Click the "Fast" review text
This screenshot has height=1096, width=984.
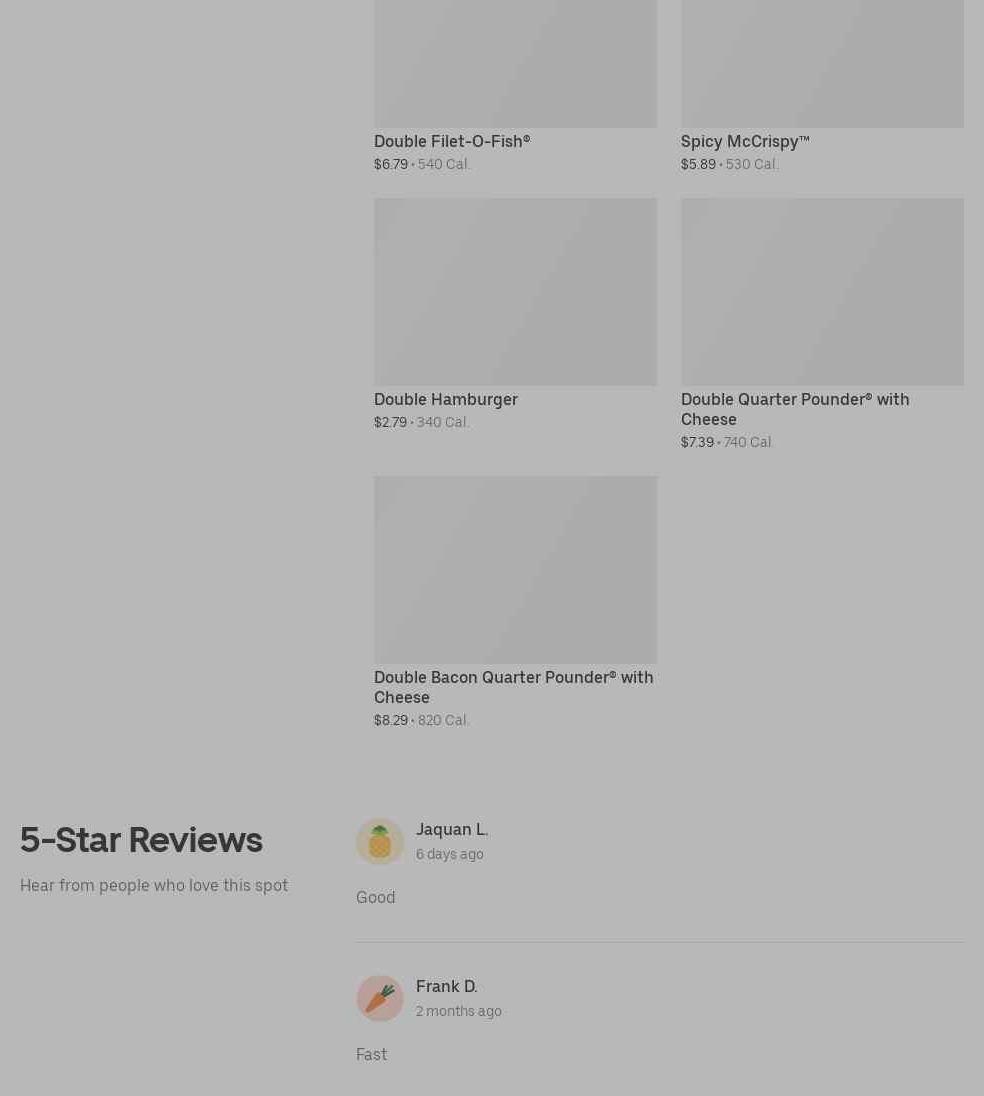[371, 1054]
